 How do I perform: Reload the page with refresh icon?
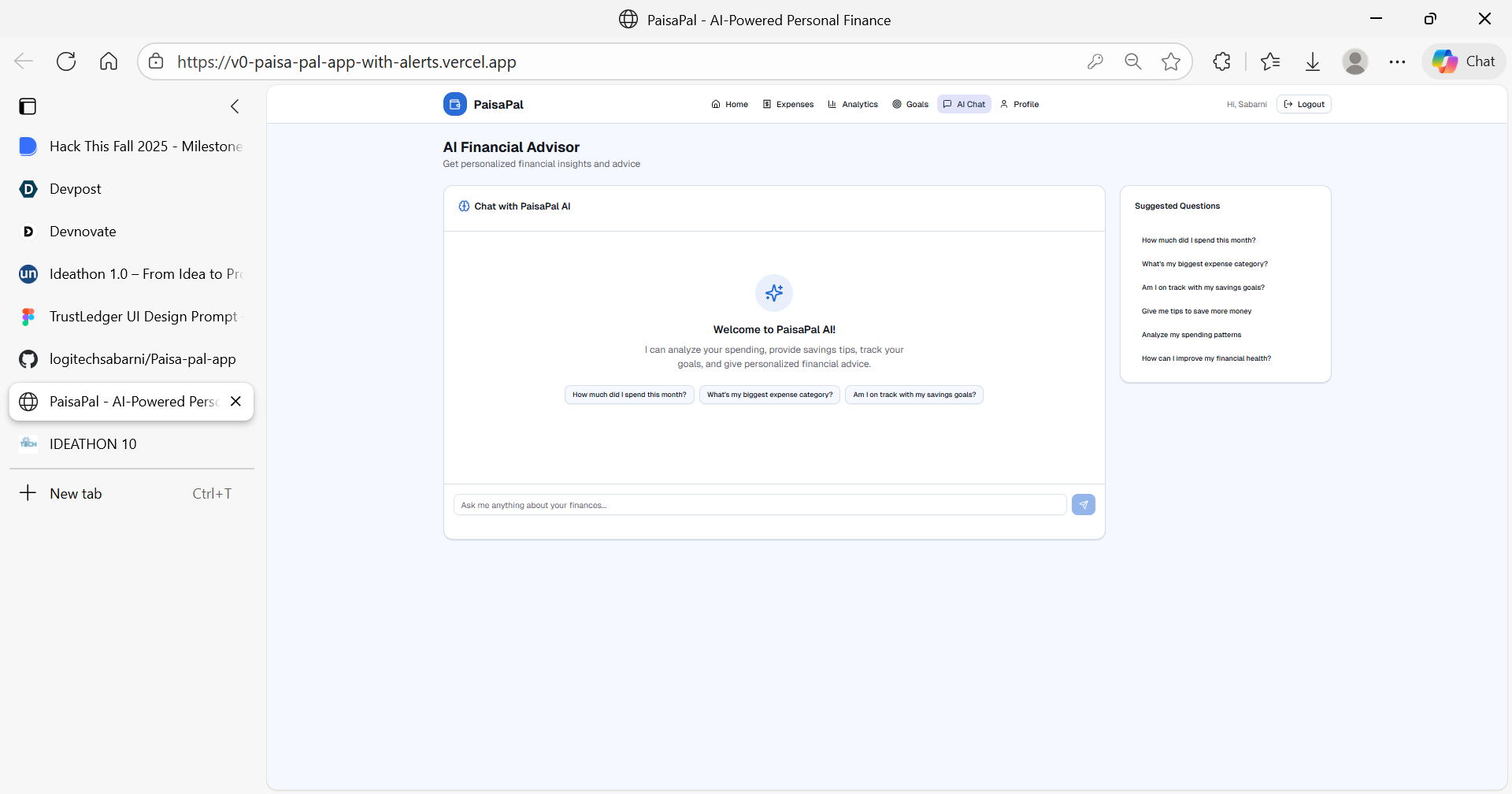(x=66, y=61)
